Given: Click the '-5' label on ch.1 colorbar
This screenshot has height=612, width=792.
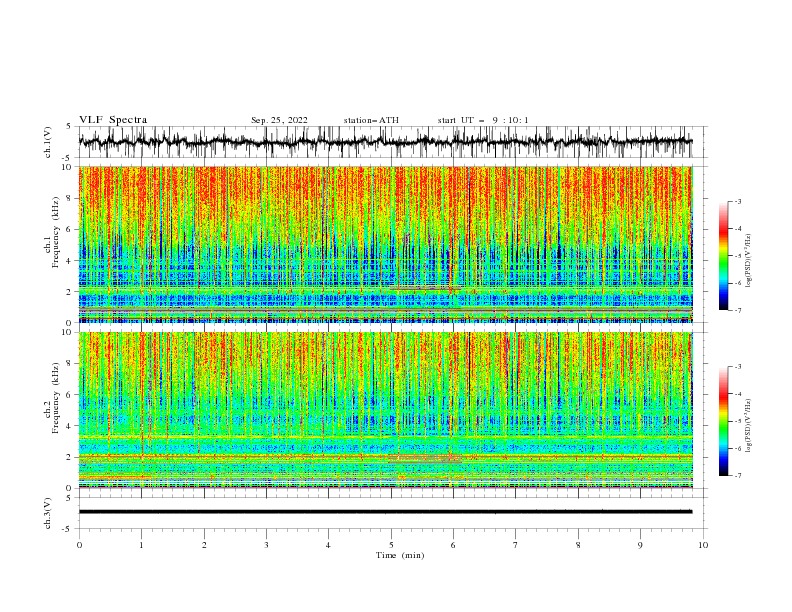Looking at the screenshot, I should click(x=737, y=256).
